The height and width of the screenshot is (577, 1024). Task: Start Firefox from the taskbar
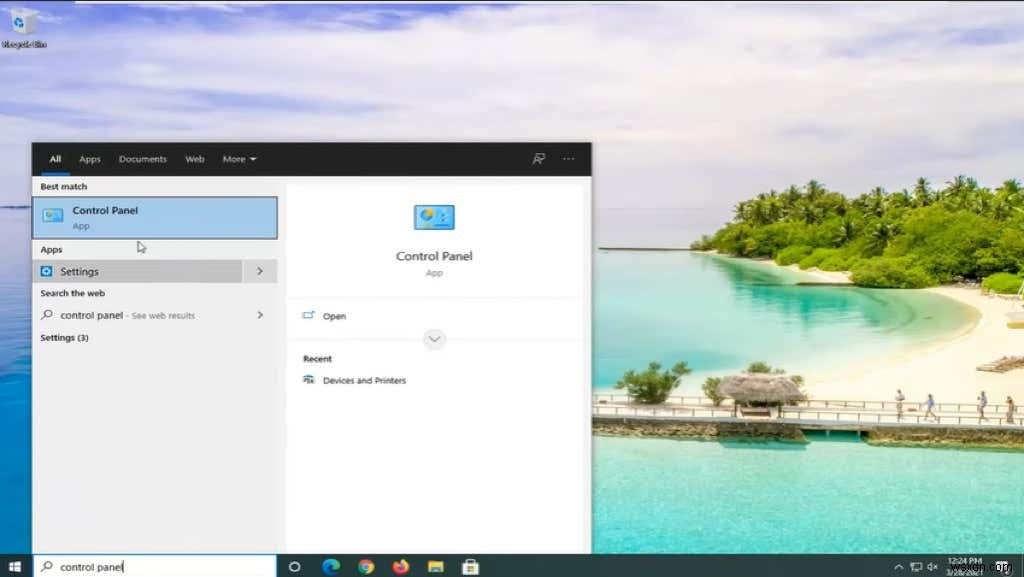coord(400,566)
